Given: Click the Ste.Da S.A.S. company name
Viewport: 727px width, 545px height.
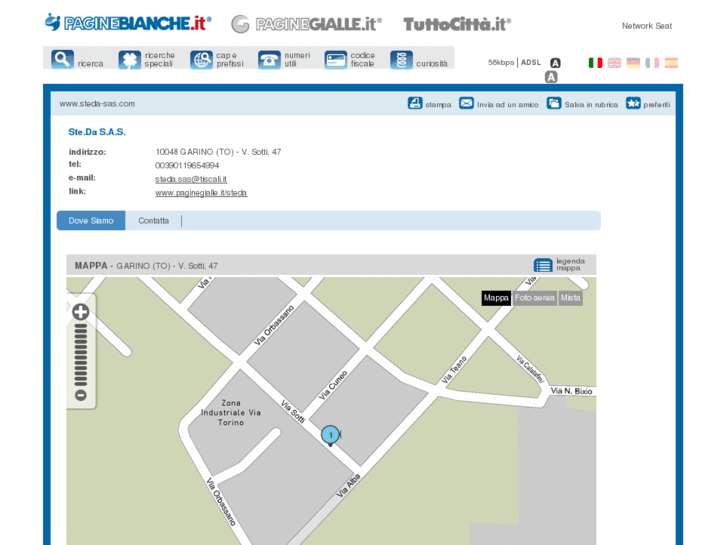Looking at the screenshot, I should coord(97,132).
